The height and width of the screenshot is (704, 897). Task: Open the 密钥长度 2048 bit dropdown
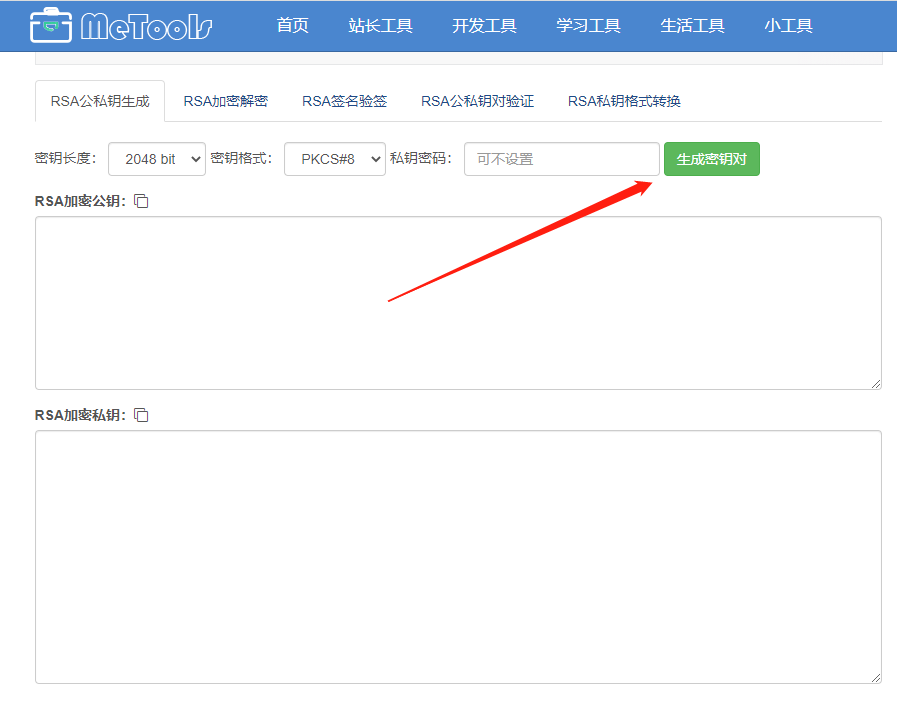[157, 159]
